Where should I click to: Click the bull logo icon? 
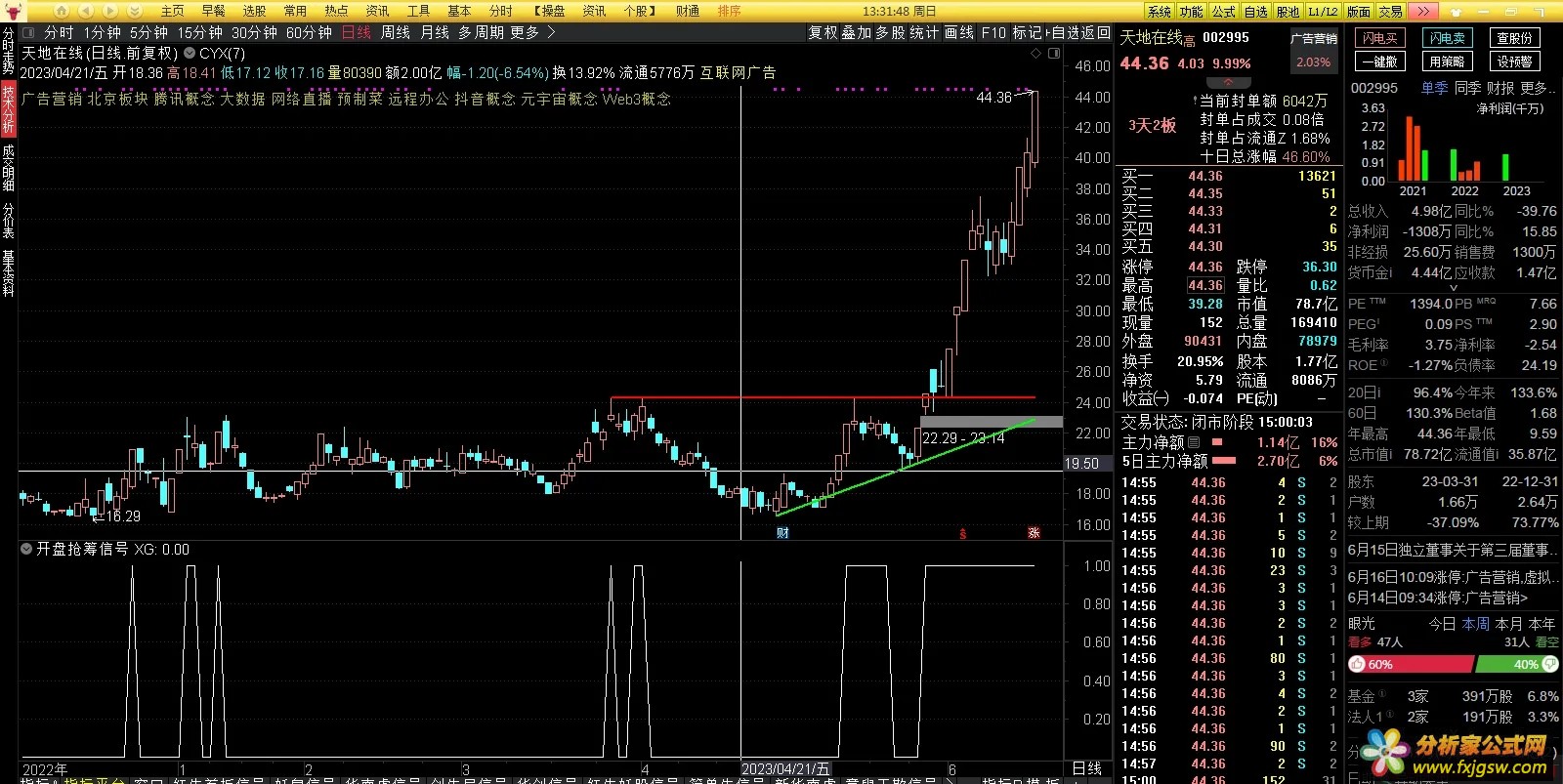tap(12, 11)
